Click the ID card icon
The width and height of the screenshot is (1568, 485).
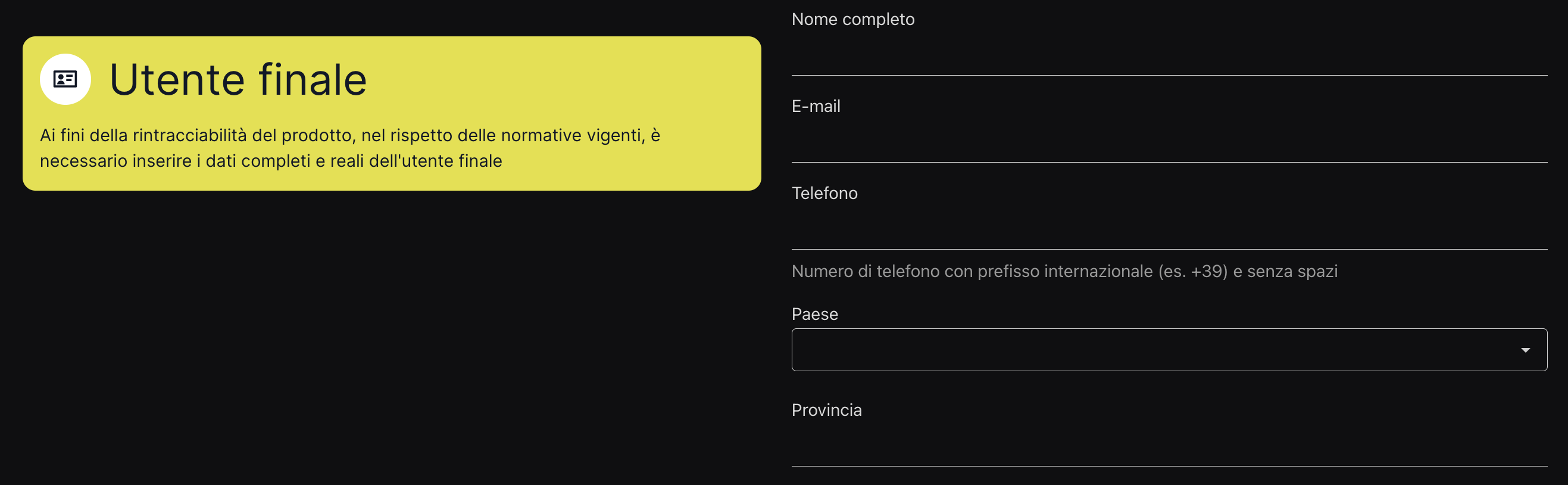click(65, 79)
